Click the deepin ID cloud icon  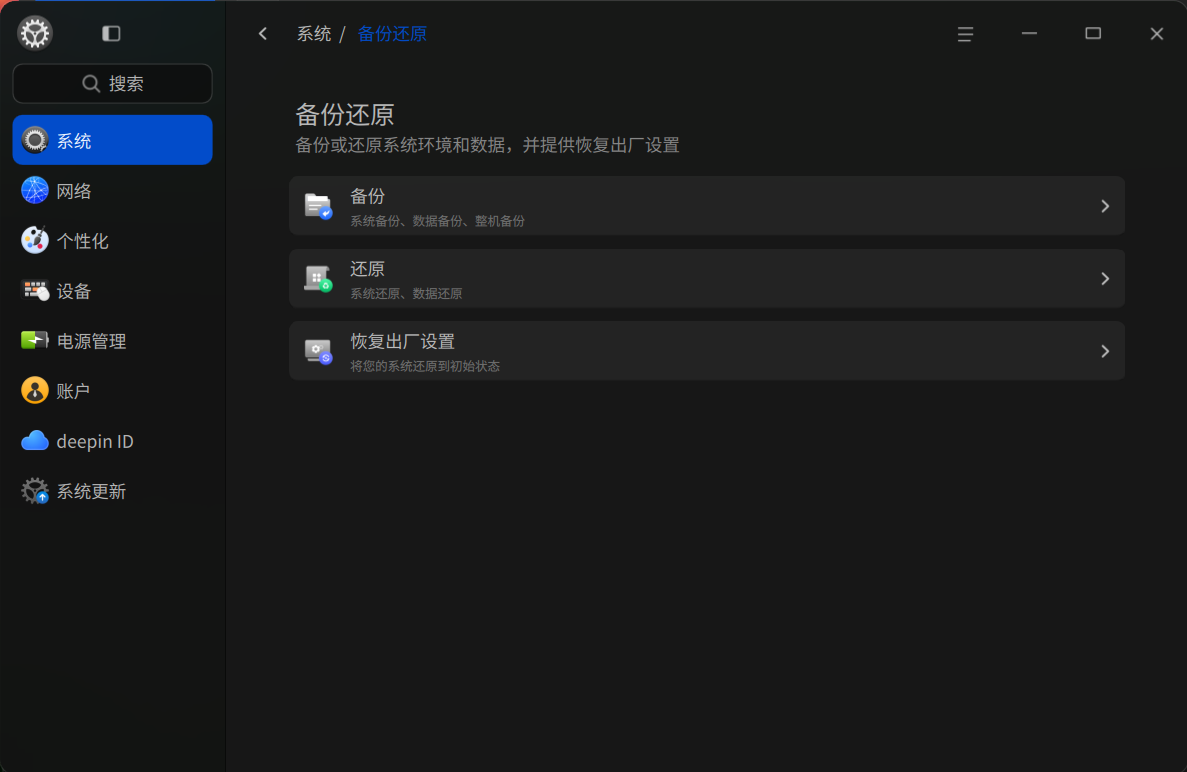35,440
